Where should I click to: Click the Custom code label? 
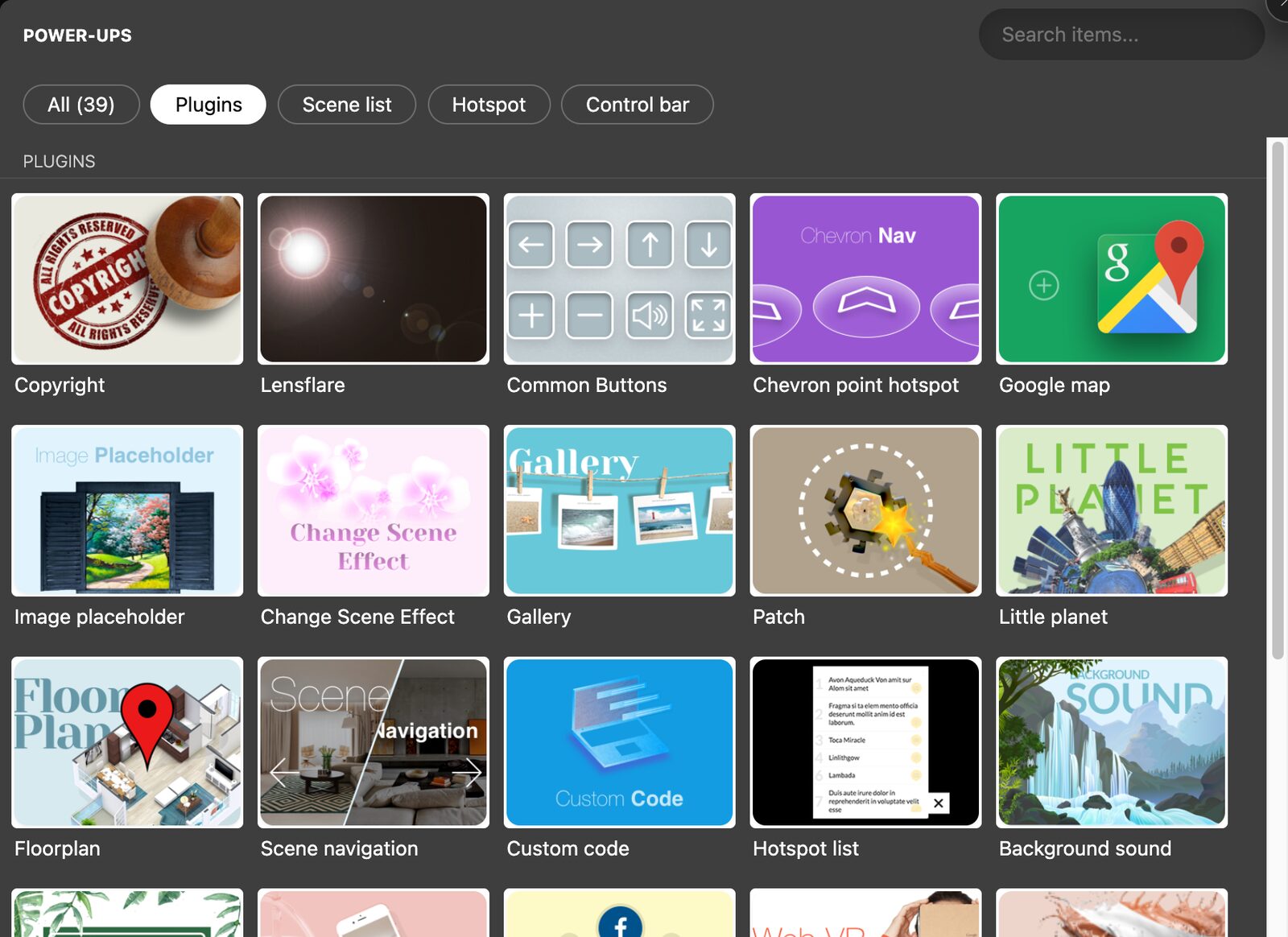pyautogui.click(x=568, y=848)
